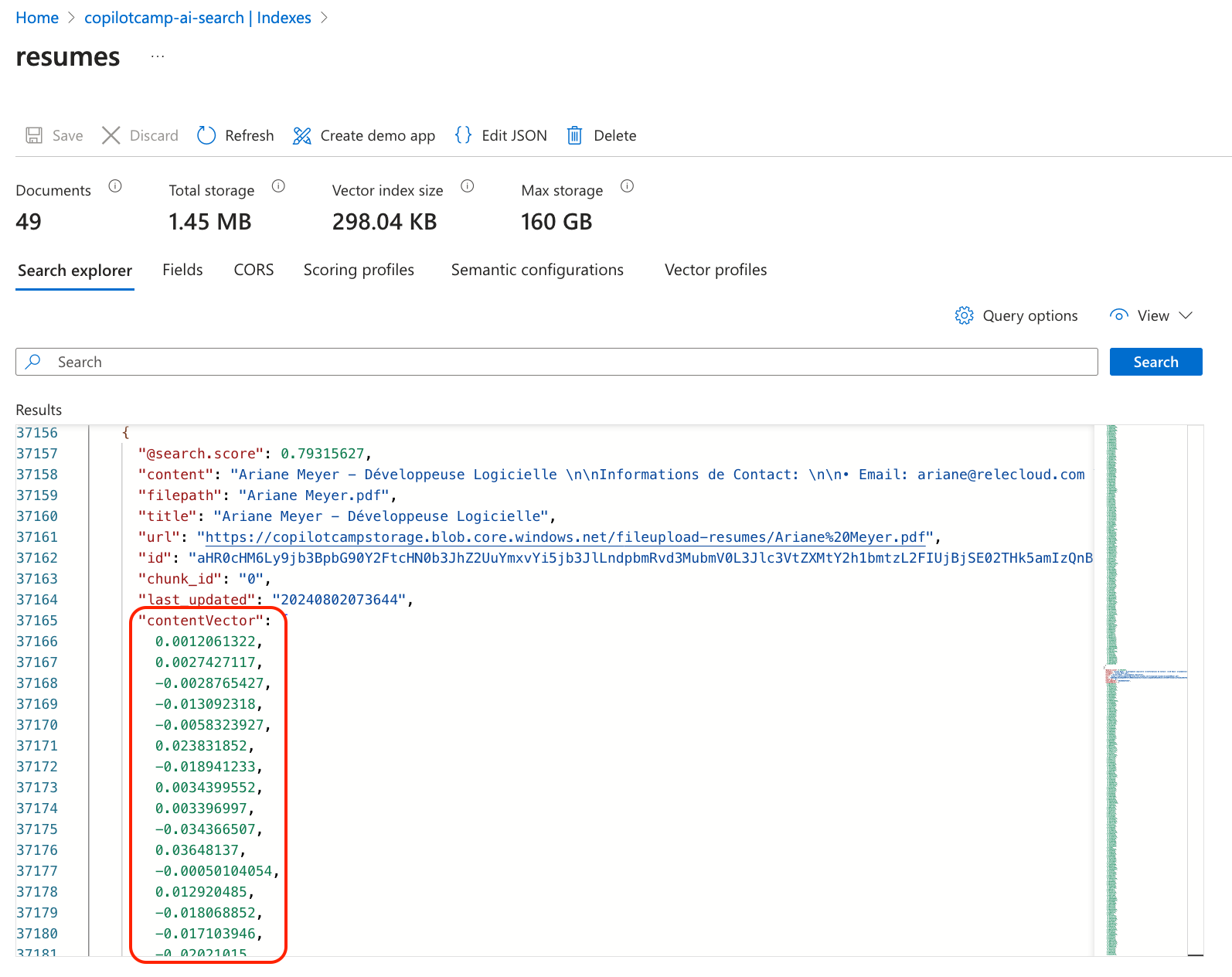Click the "content" key in results
1232x977 pixels.
point(175,475)
